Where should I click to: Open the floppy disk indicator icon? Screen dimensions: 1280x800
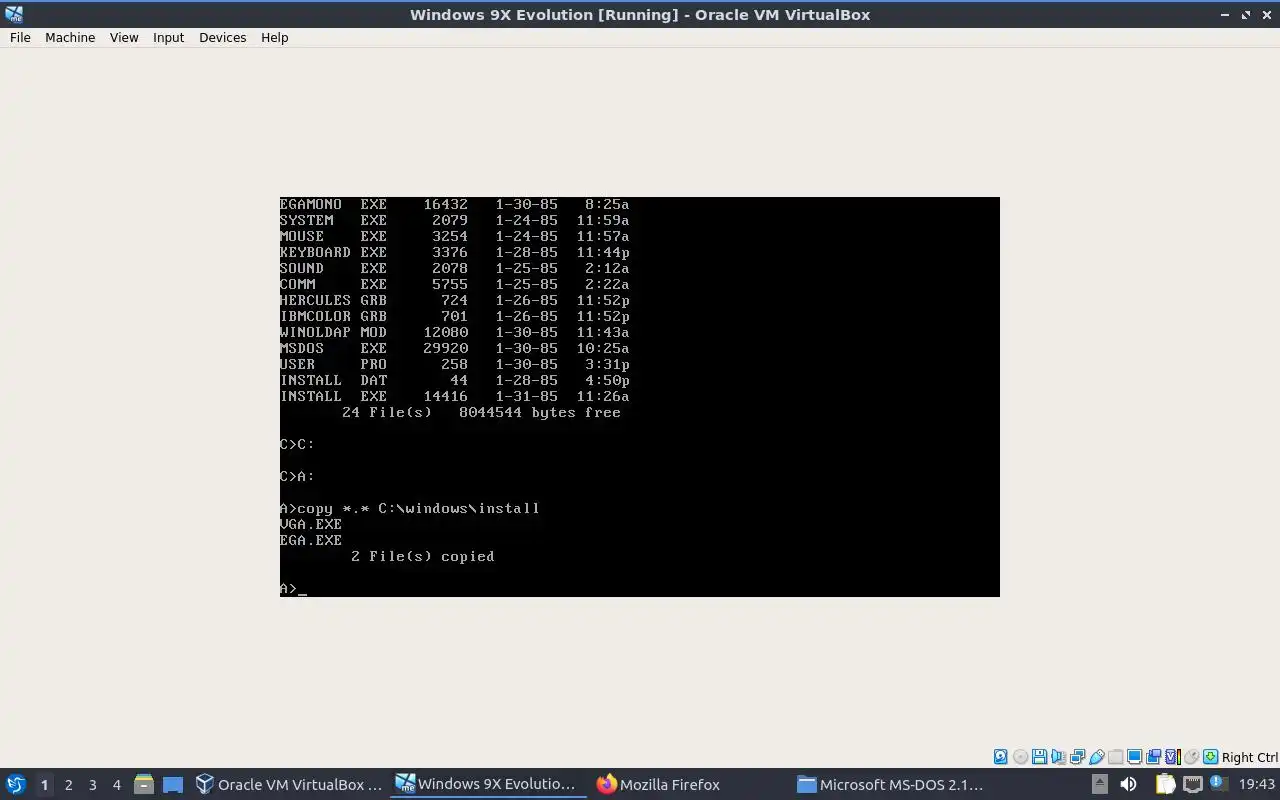(x=1039, y=757)
